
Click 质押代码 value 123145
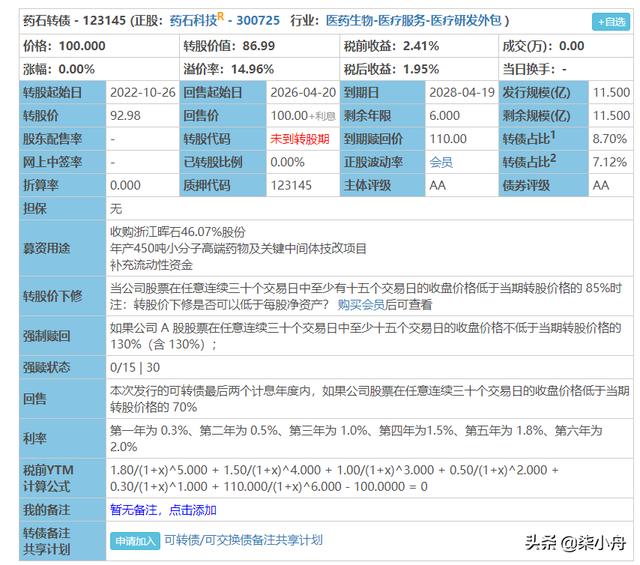click(291, 185)
